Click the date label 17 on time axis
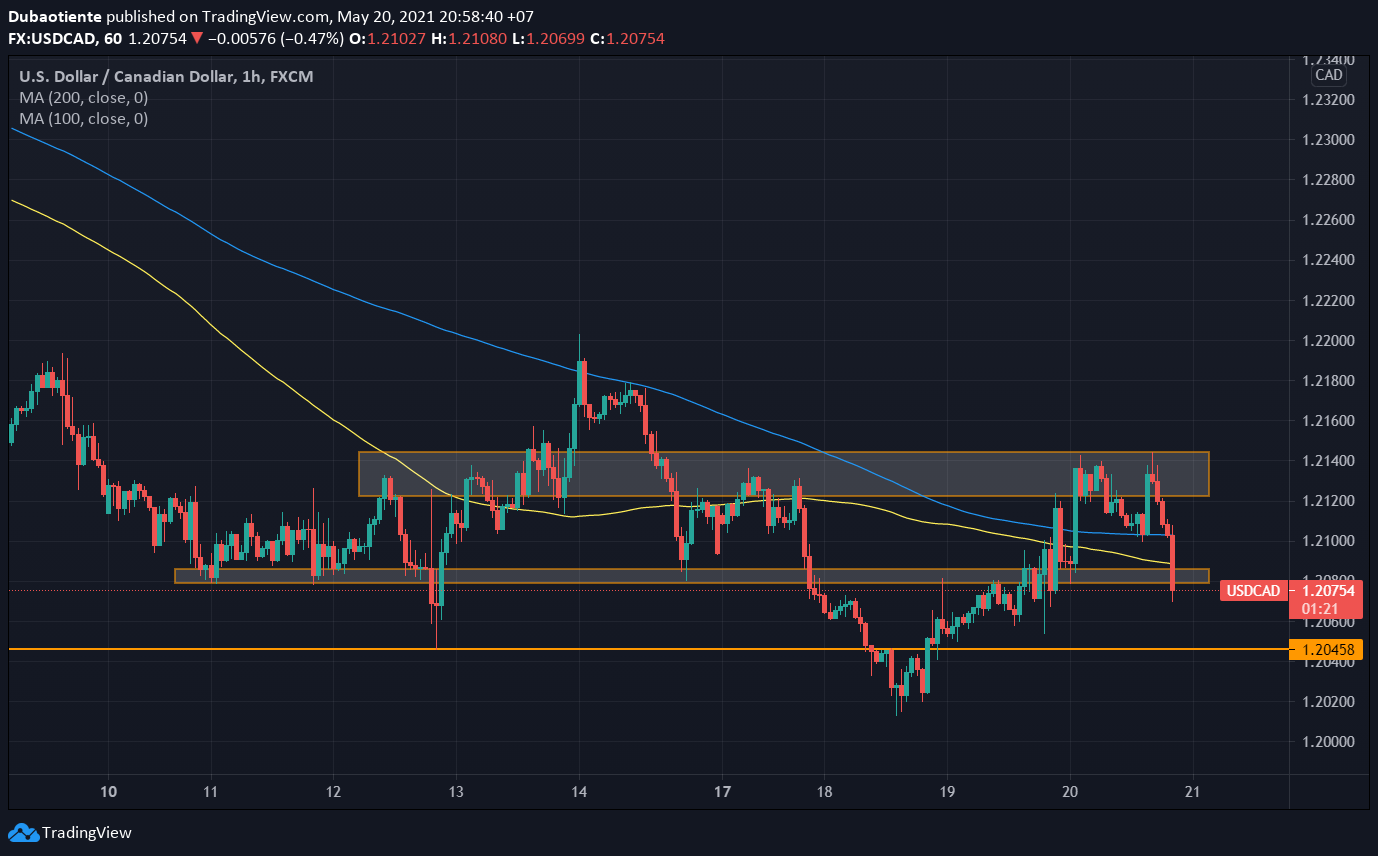This screenshot has height=856, width=1378. [724, 791]
